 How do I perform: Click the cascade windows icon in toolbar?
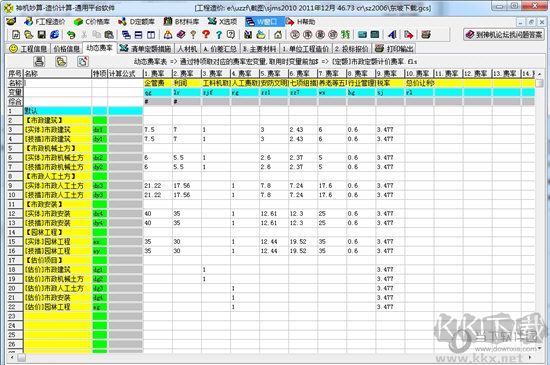(126, 34)
